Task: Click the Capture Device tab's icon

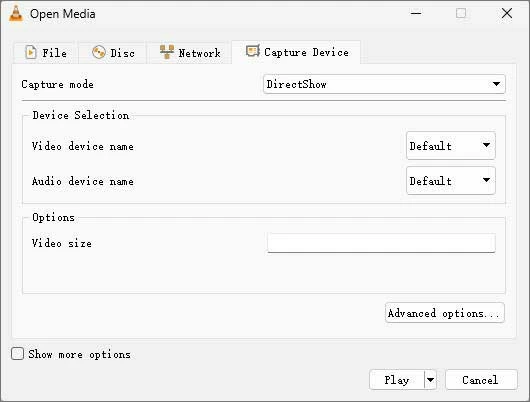Action: tap(253, 51)
